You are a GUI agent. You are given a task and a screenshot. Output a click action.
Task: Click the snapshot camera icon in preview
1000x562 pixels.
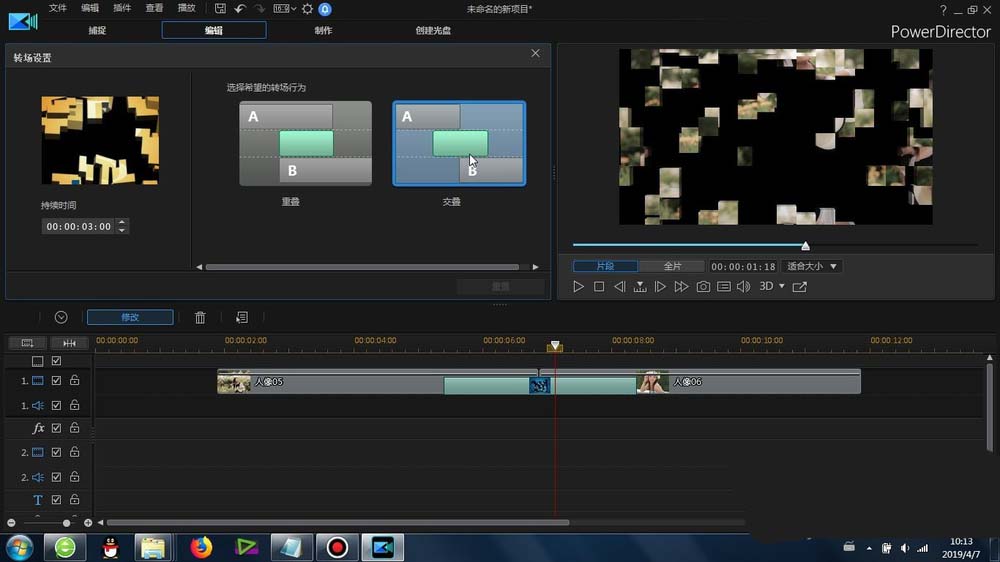click(703, 287)
